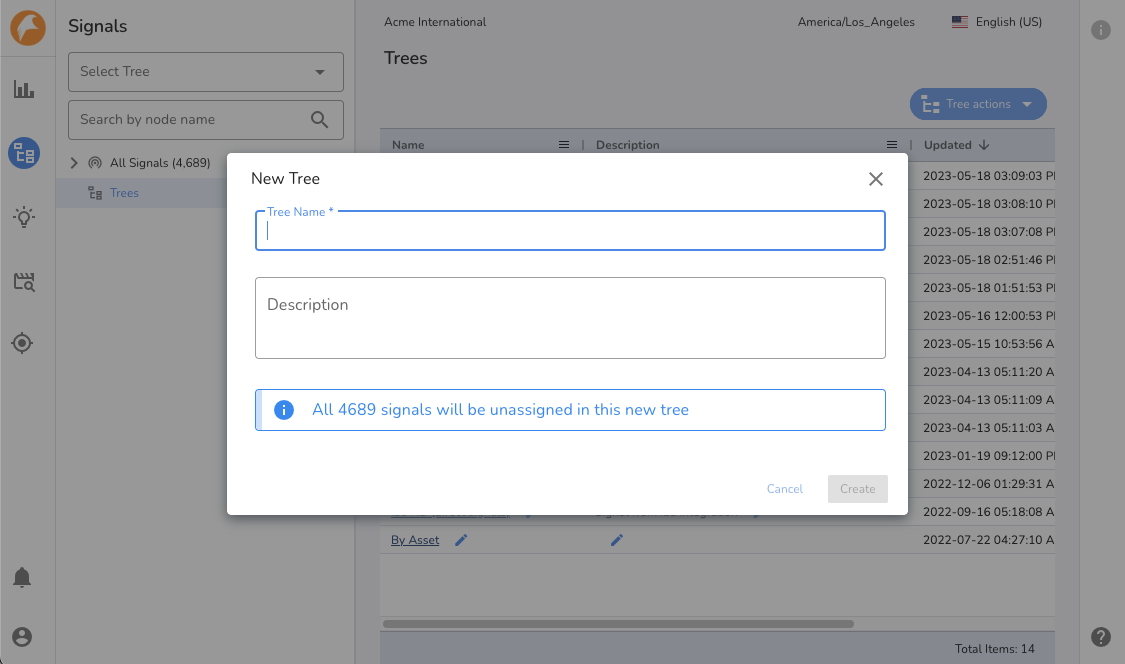This screenshot has width=1125, height=664.
Task: Edit the By Asset description pencil
Action: pos(617,540)
